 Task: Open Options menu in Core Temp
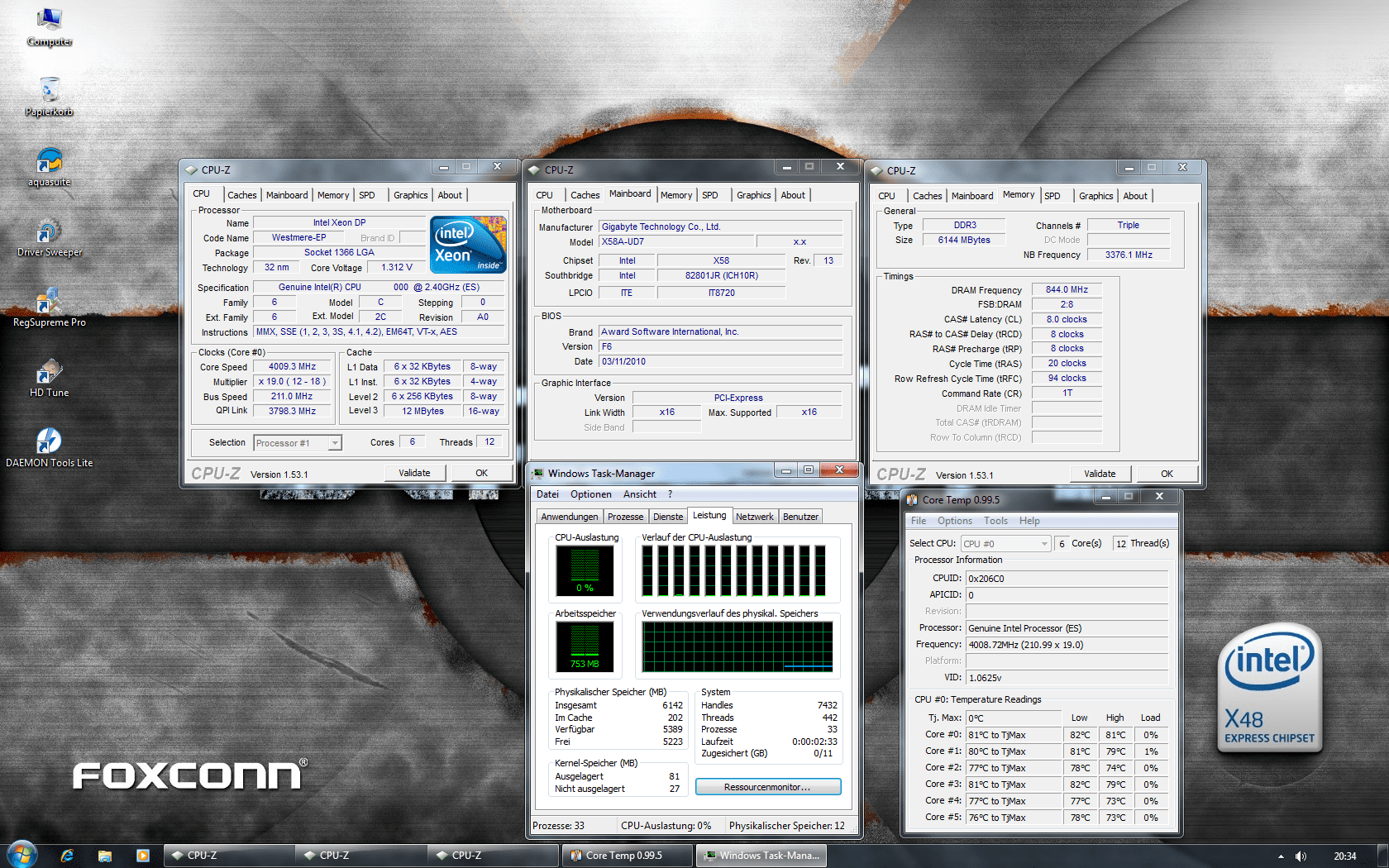tap(955, 521)
